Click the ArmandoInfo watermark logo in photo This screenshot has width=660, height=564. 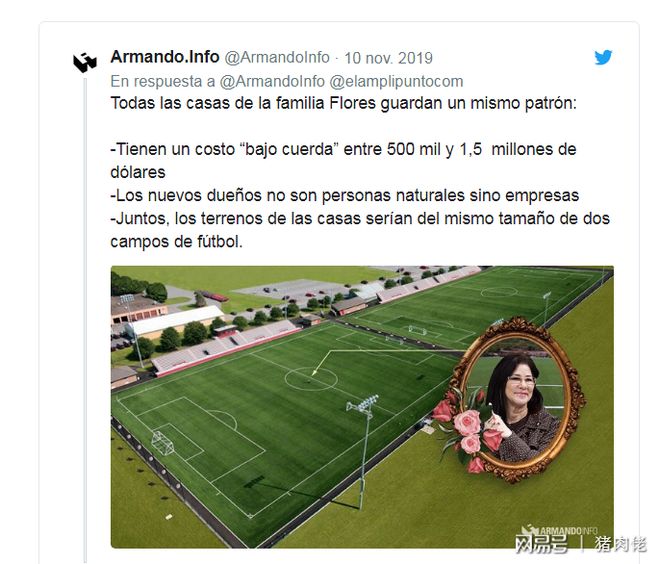tap(560, 530)
